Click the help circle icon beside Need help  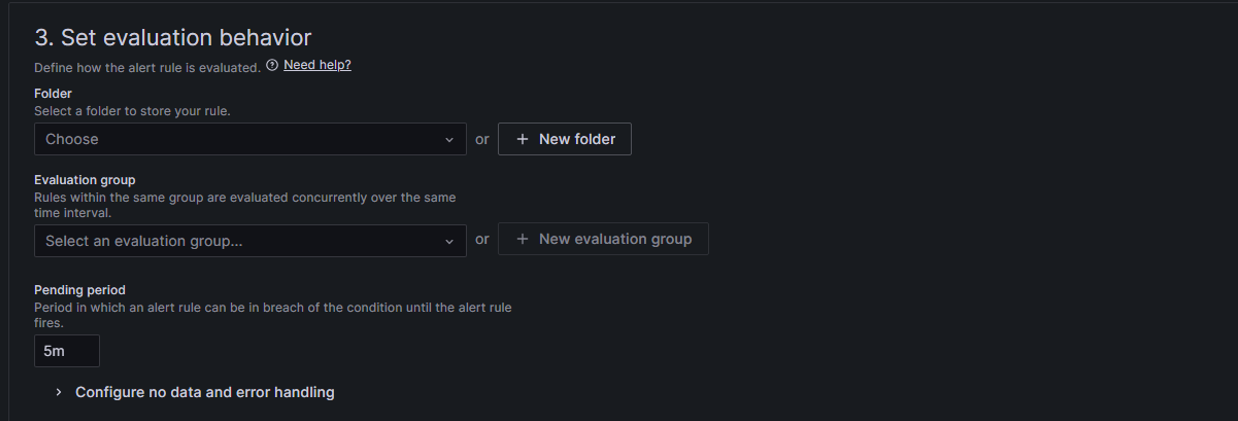tap(272, 66)
